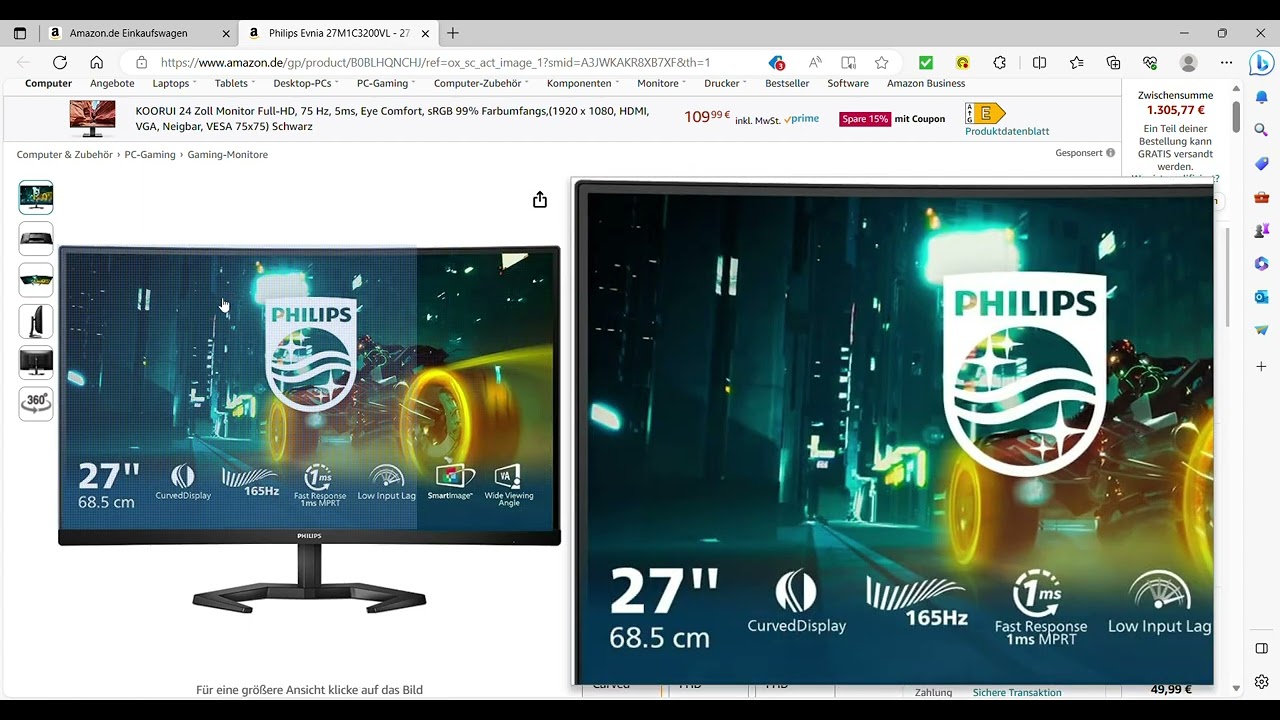The image size is (1280, 720).
Task: Open Immersive Reader icon
Action: 848,62
